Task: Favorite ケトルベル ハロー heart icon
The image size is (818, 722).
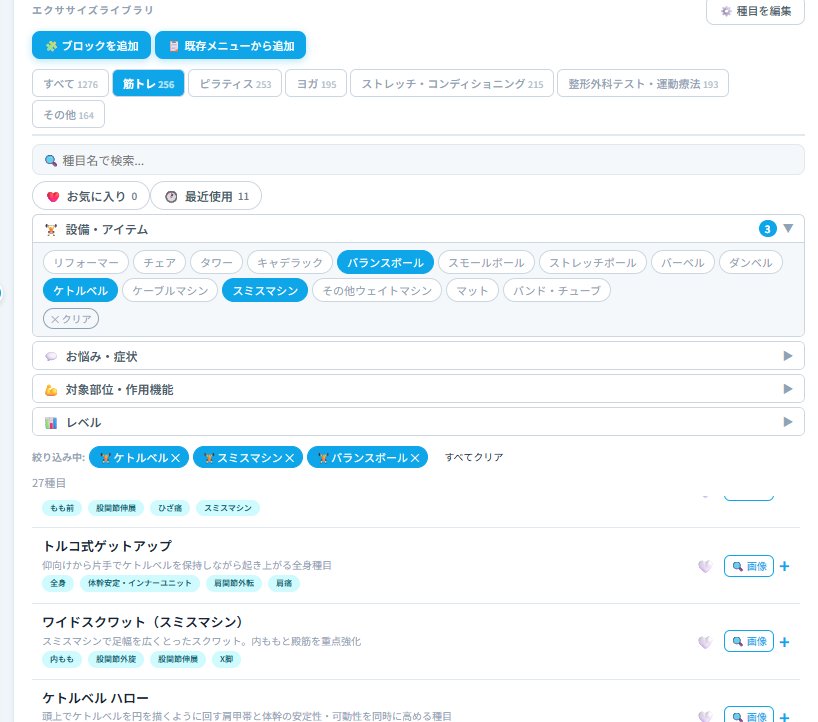Action: point(705,717)
